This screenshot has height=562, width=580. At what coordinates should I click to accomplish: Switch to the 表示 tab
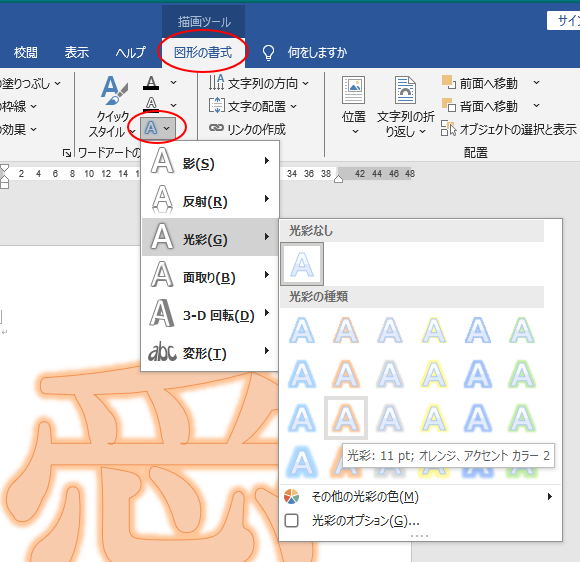[x=77, y=52]
